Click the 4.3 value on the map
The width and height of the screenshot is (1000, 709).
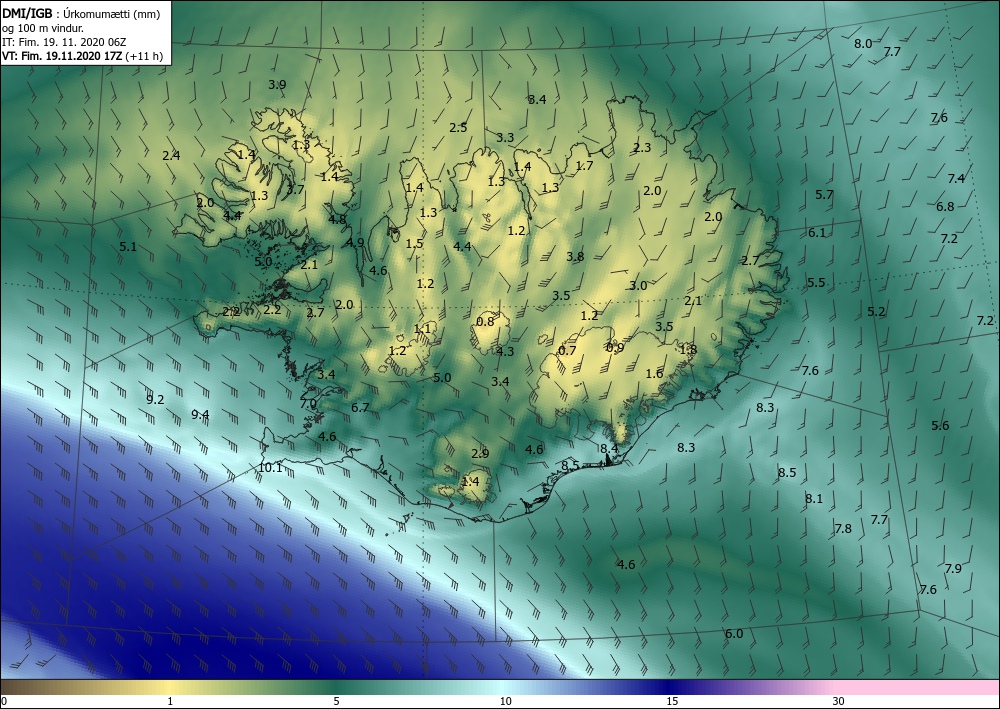[505, 351]
